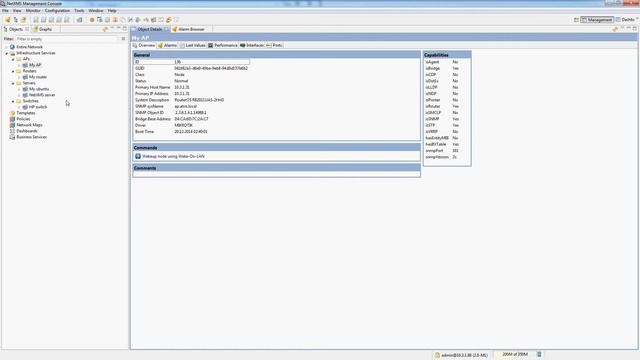
Task: Open the File menu
Action: coord(5,11)
